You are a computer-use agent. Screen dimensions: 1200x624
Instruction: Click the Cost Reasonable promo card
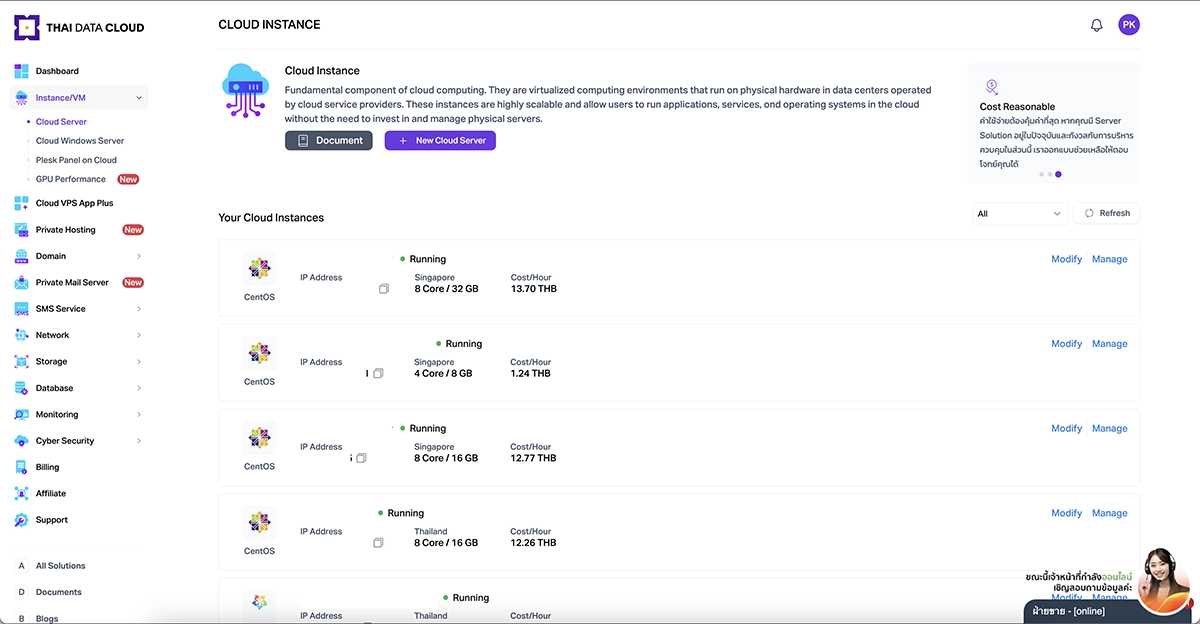point(1054,123)
